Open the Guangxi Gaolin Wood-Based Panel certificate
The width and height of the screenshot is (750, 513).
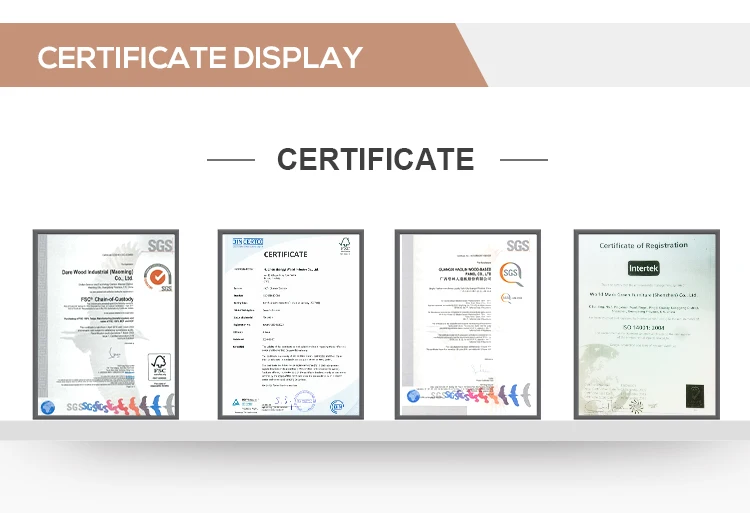coord(468,325)
